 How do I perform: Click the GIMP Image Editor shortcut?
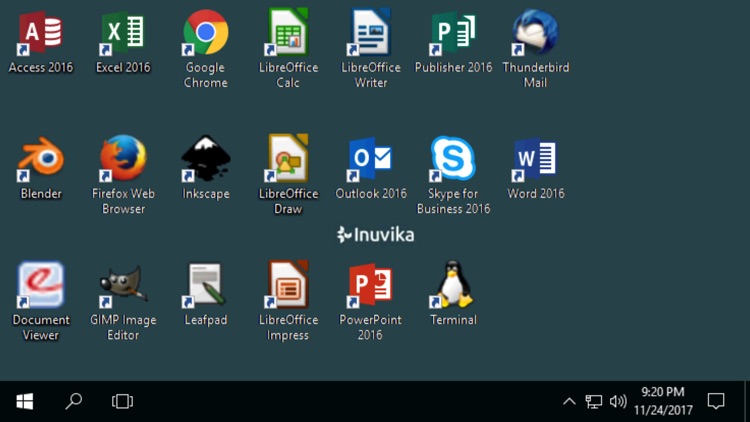point(123,285)
